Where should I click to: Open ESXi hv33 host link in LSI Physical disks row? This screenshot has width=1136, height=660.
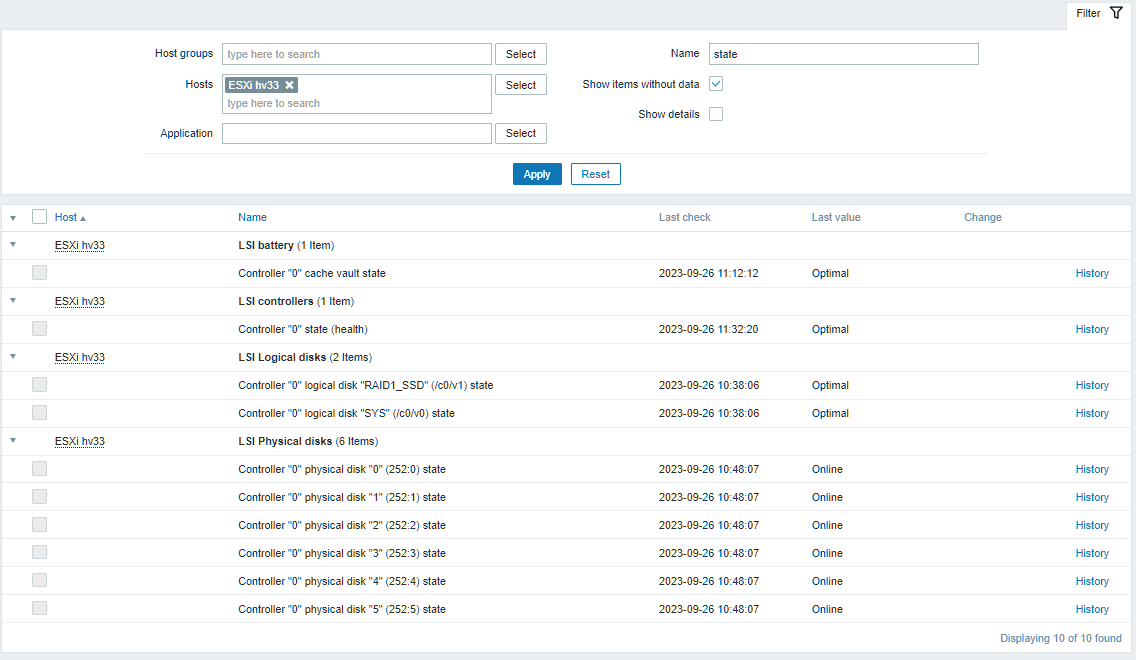80,441
